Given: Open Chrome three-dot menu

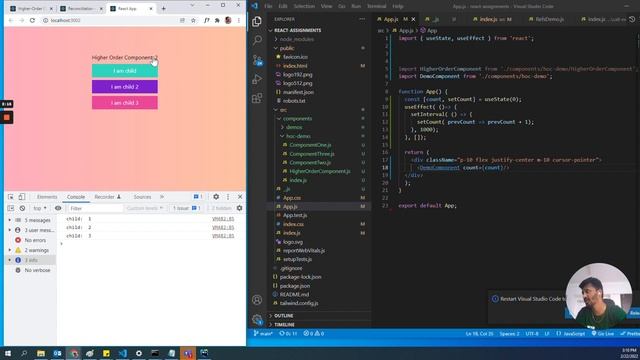Looking at the screenshot, I should pos(239,20).
